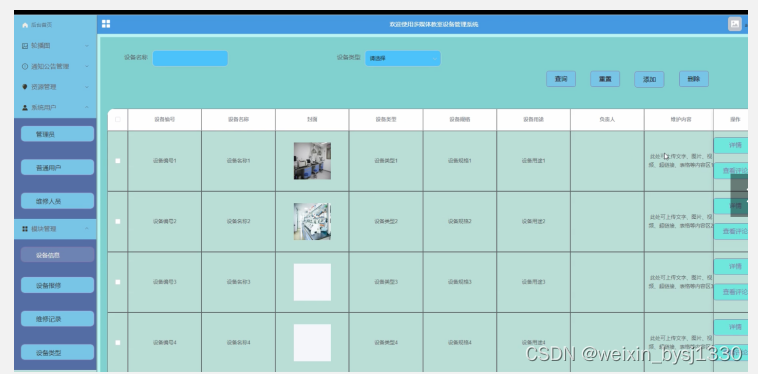Open 维修人员 submenu item
The height and width of the screenshot is (374, 758).
(x=58, y=201)
